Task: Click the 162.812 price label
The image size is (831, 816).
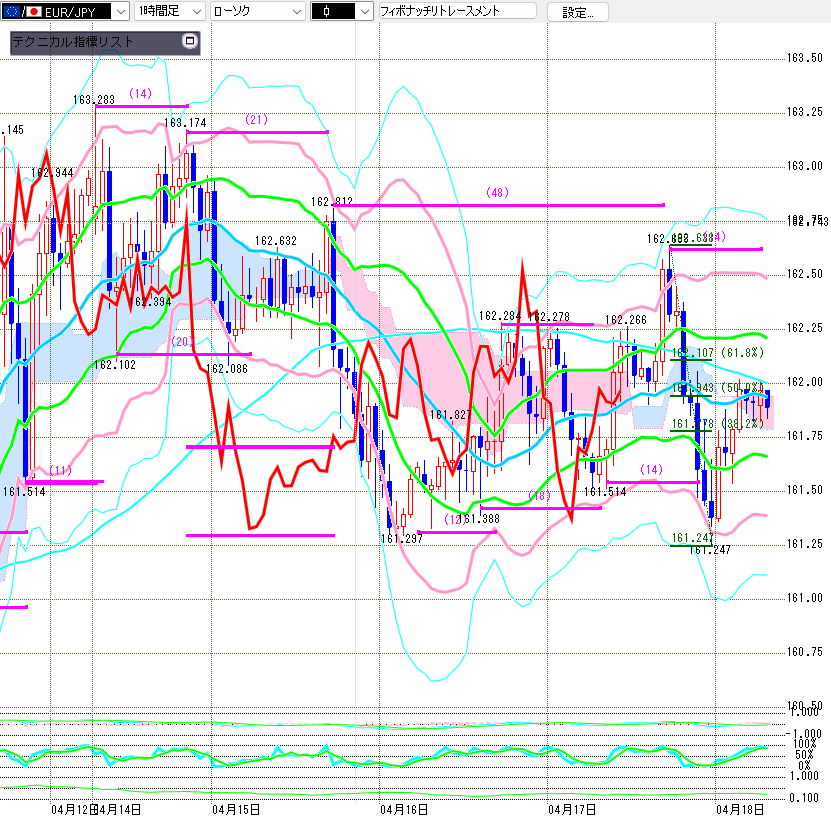Action: (332, 202)
